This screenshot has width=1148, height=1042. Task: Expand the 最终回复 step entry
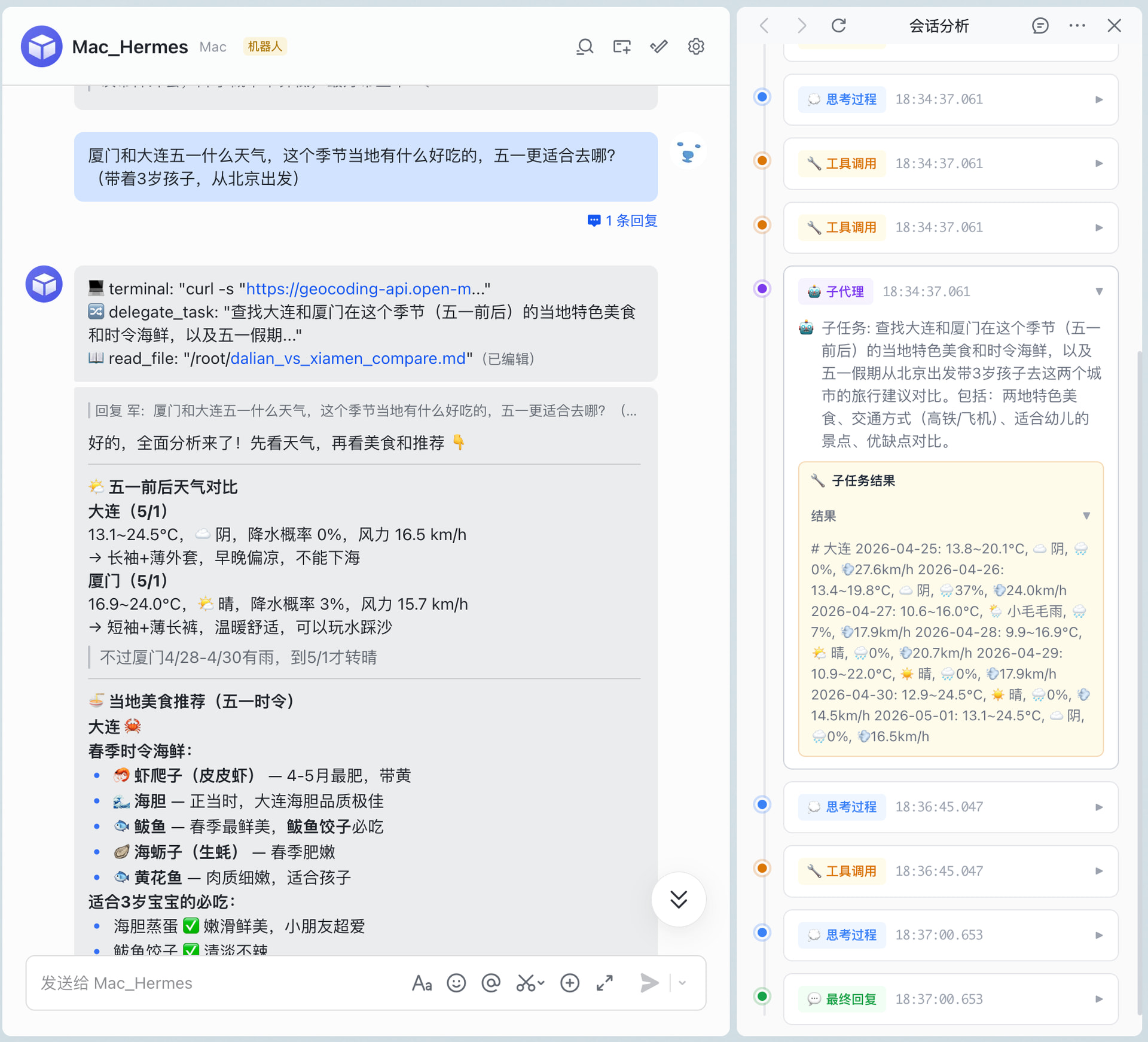click(x=1098, y=999)
